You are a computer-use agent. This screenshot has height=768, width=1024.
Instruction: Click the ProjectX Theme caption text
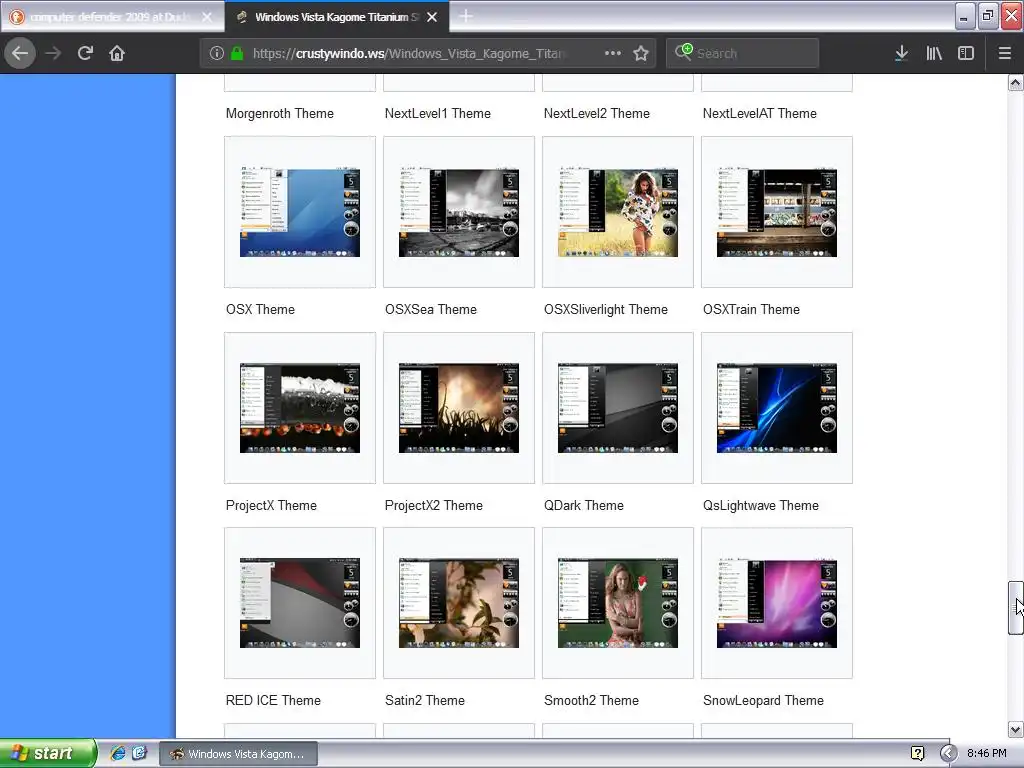coord(271,505)
